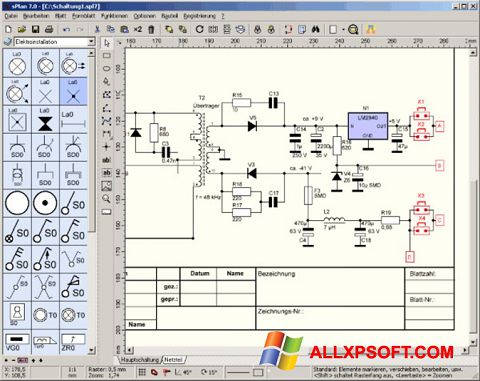This screenshot has height=381, width=480.
Task: Select the pointer arrow tool
Action: click(x=107, y=43)
